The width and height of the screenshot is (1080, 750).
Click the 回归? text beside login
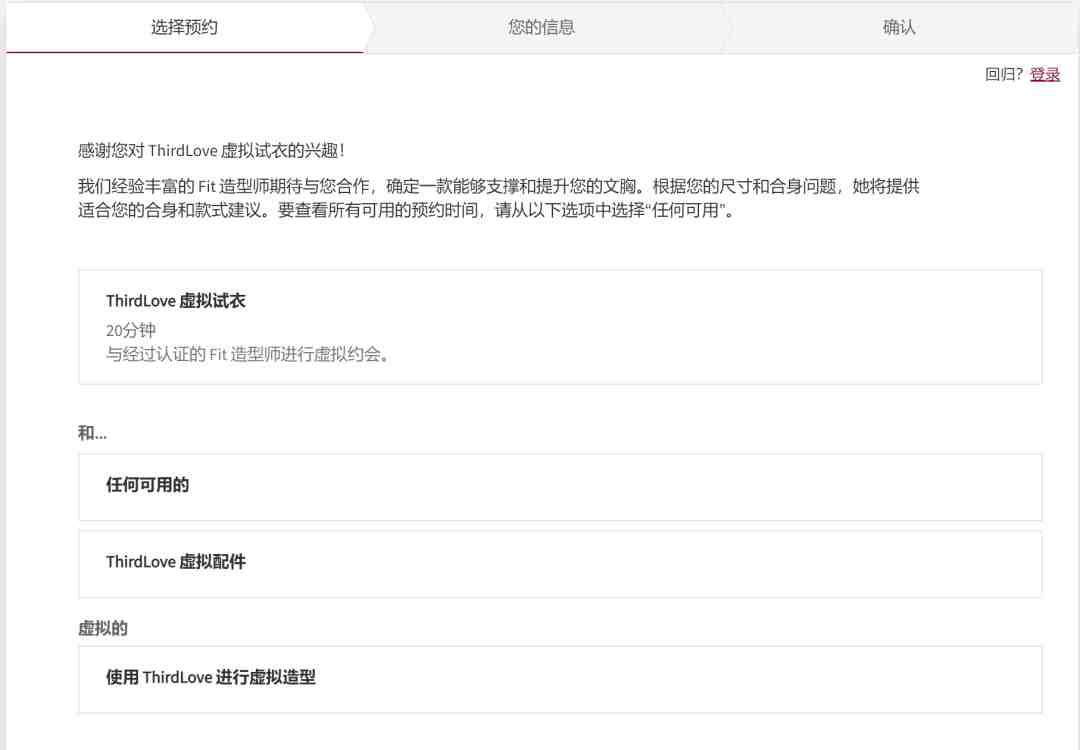coord(1004,74)
